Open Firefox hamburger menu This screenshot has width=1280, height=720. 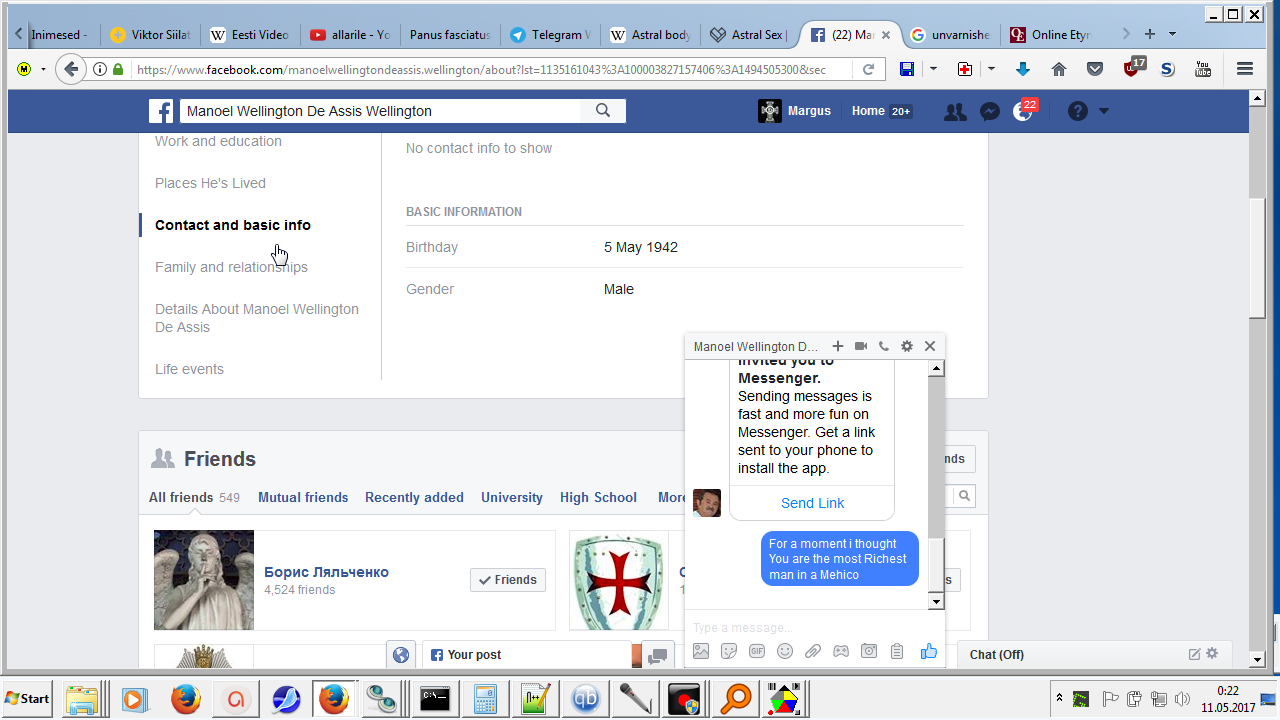(1245, 69)
